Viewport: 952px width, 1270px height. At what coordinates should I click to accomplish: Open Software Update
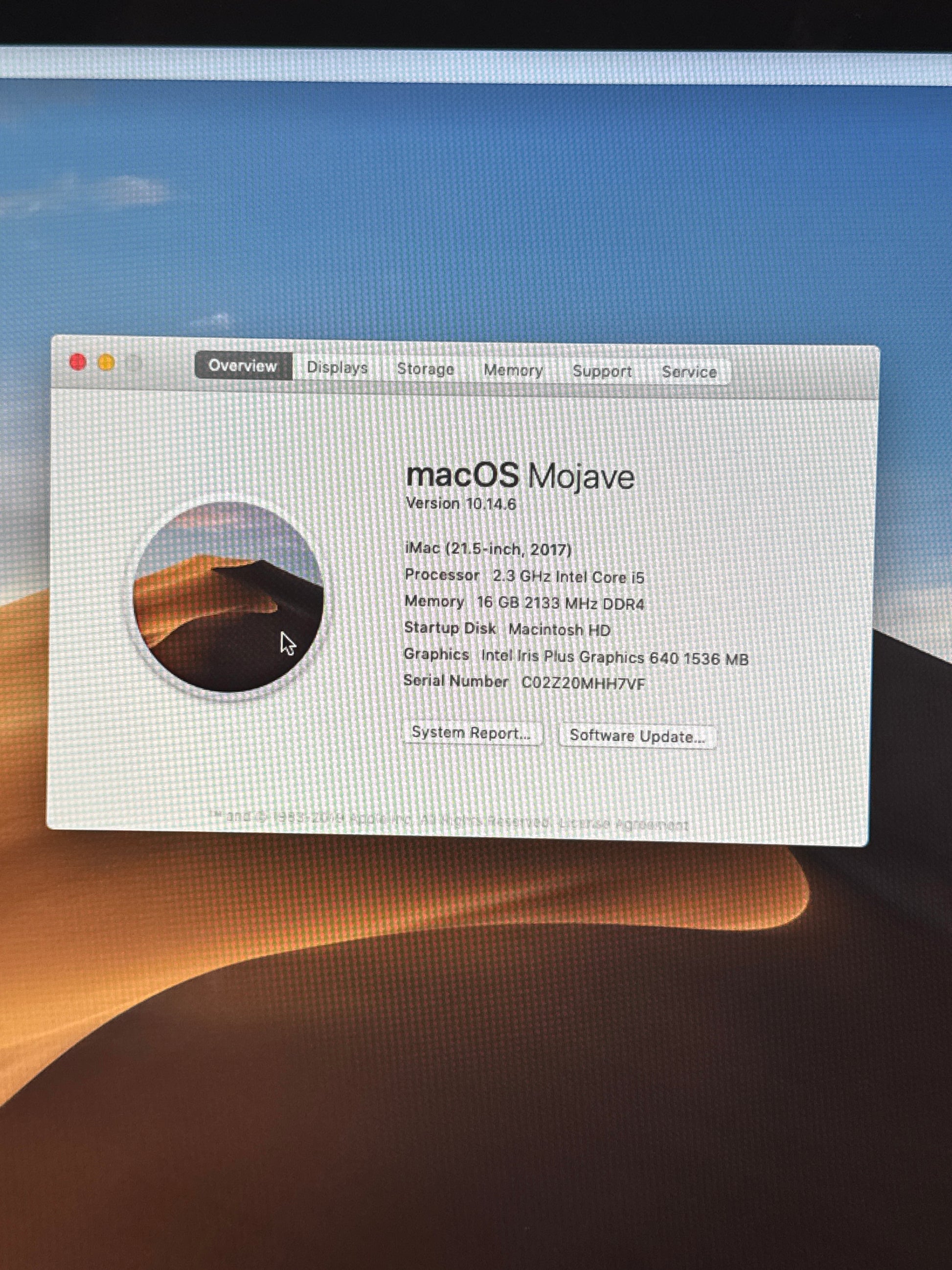[637, 737]
